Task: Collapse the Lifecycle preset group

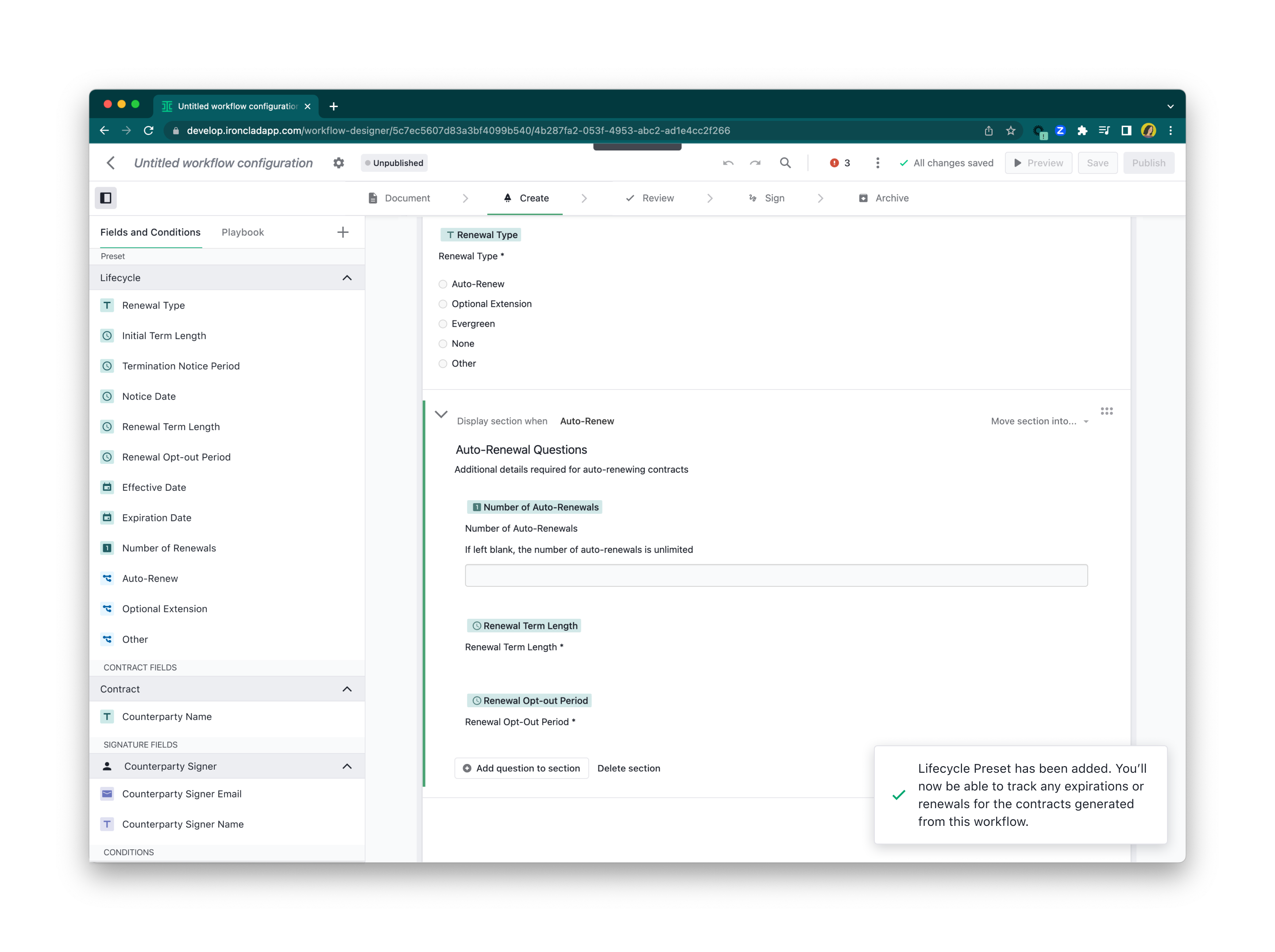Action: click(x=347, y=277)
